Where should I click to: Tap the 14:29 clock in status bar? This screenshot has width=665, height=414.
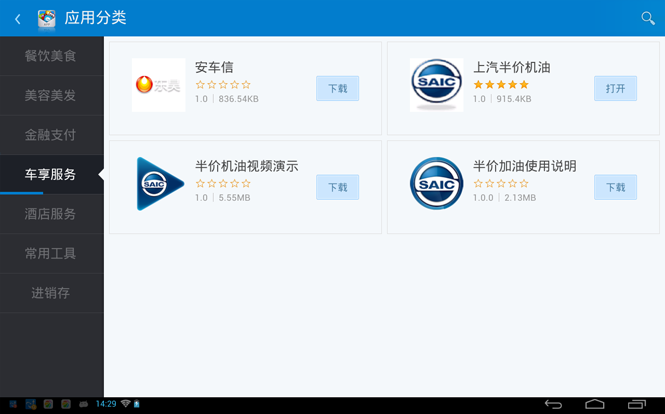[x=106, y=404]
